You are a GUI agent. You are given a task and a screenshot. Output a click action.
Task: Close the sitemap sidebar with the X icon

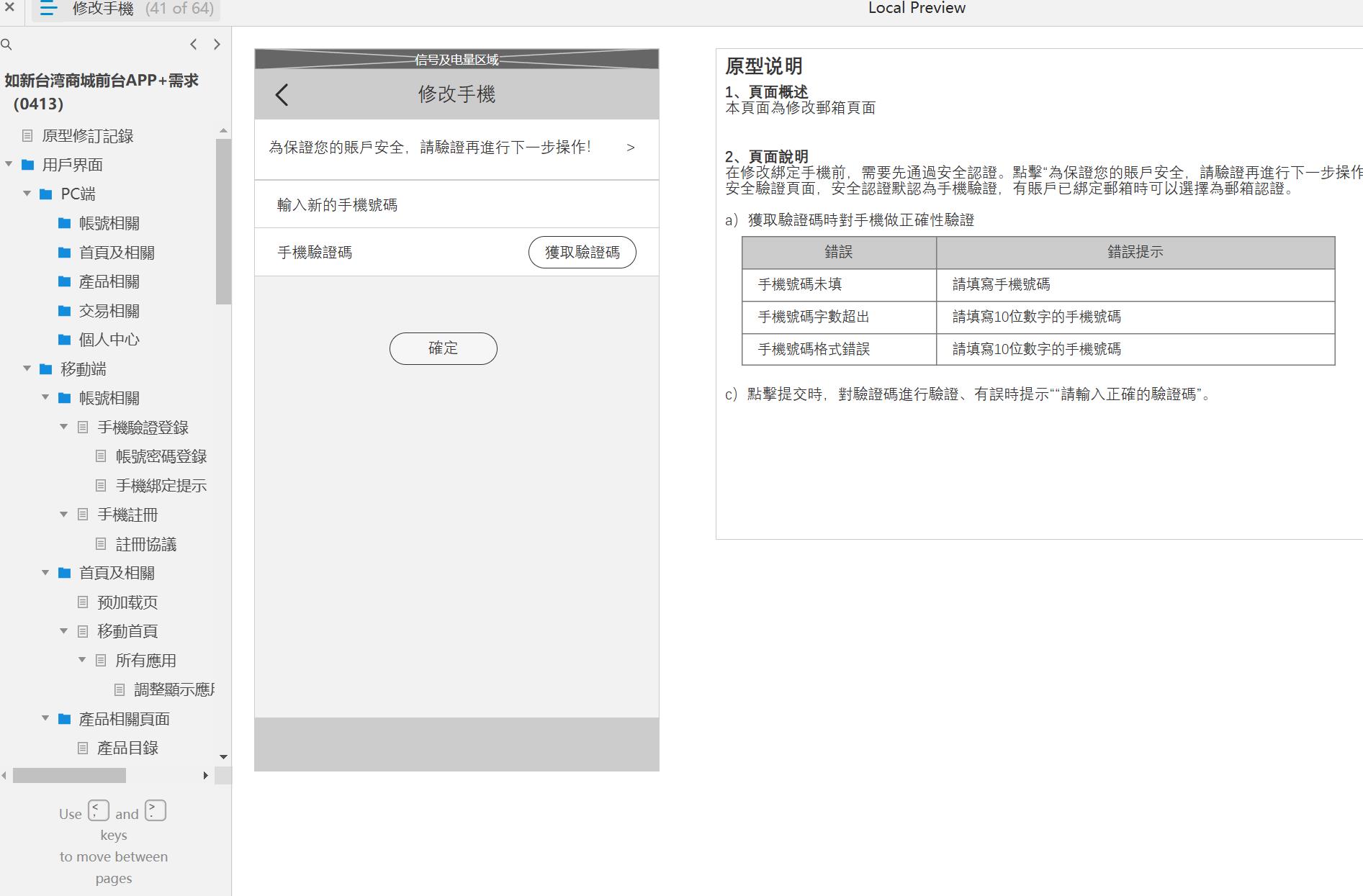pos(9,8)
